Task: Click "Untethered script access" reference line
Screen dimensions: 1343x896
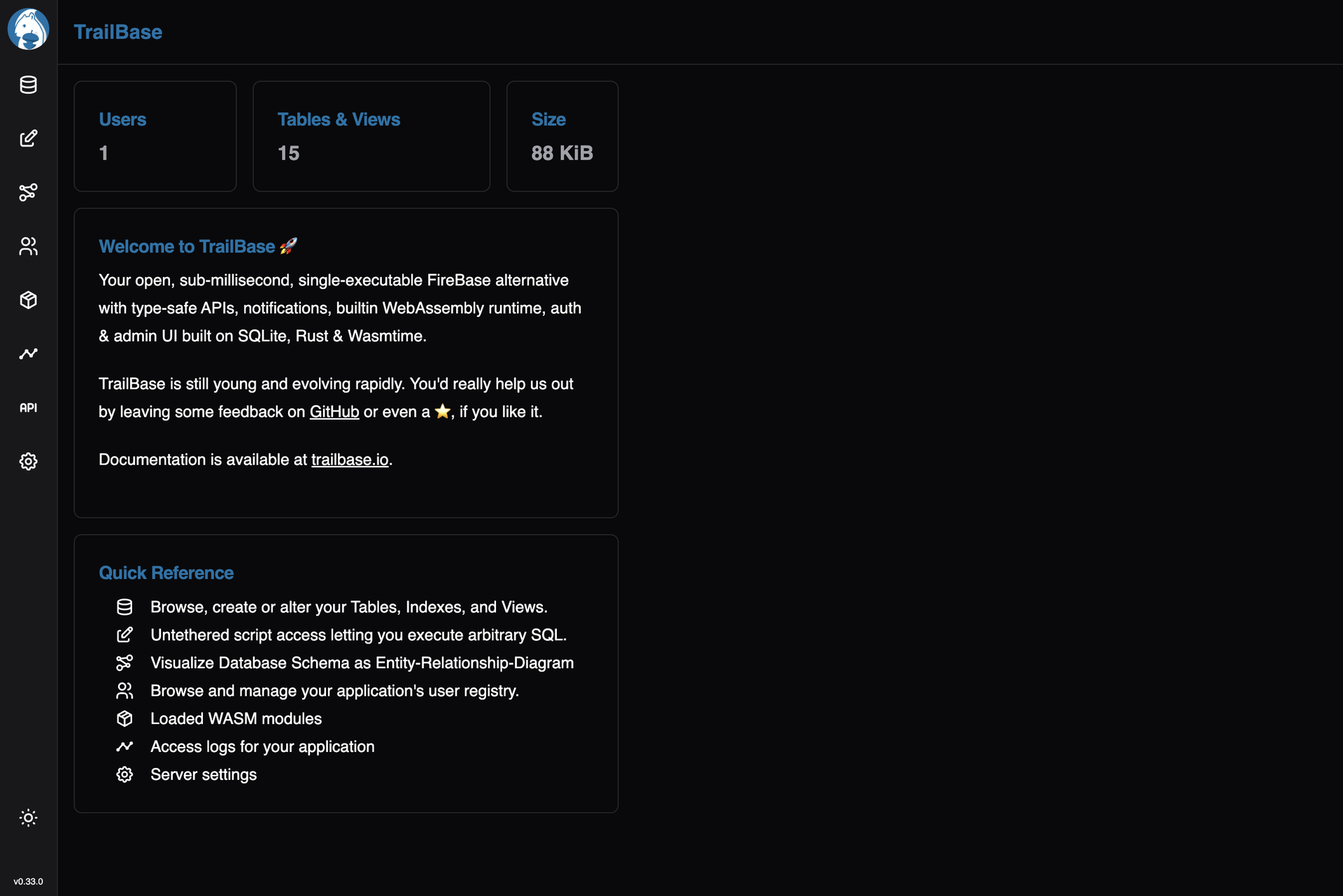Action: [x=359, y=635]
